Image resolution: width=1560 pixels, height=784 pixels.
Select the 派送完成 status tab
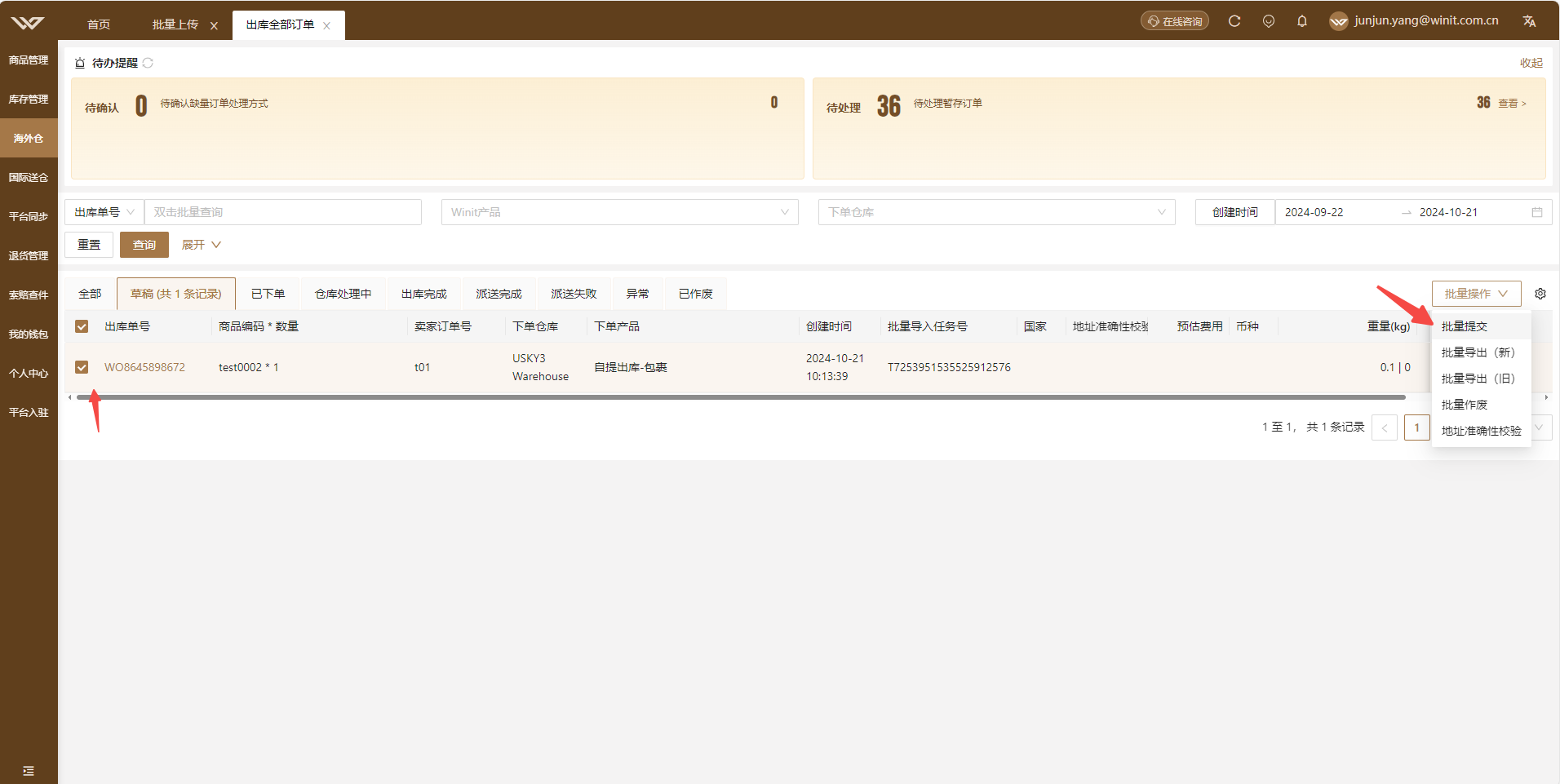point(499,294)
